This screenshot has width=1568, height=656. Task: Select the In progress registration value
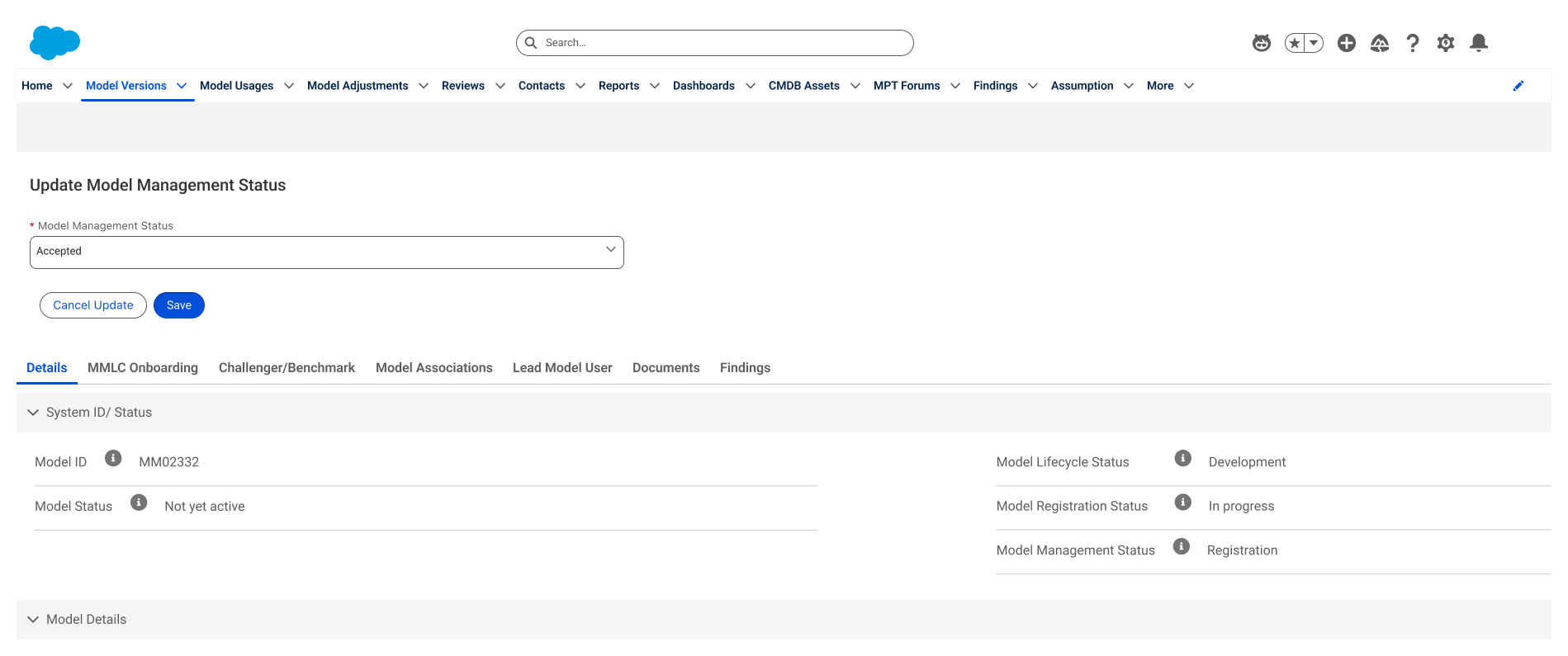coord(1241,507)
